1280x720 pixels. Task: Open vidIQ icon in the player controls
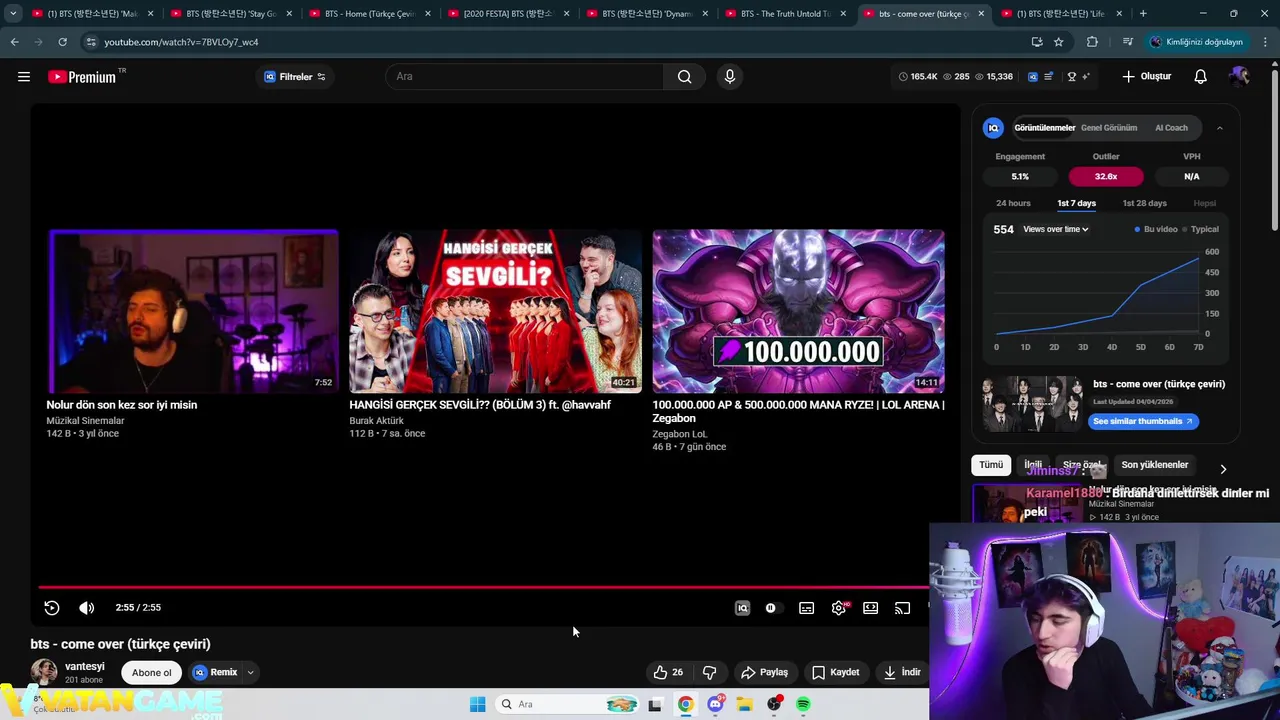point(742,608)
